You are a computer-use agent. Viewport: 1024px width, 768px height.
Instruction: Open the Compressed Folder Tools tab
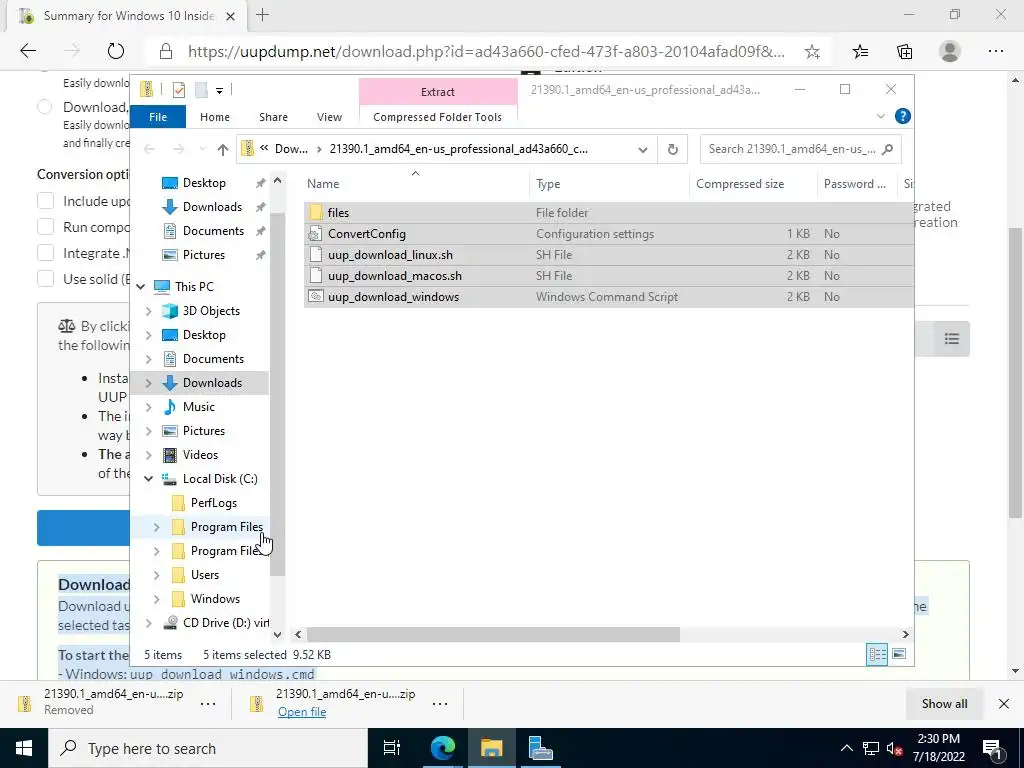438,117
